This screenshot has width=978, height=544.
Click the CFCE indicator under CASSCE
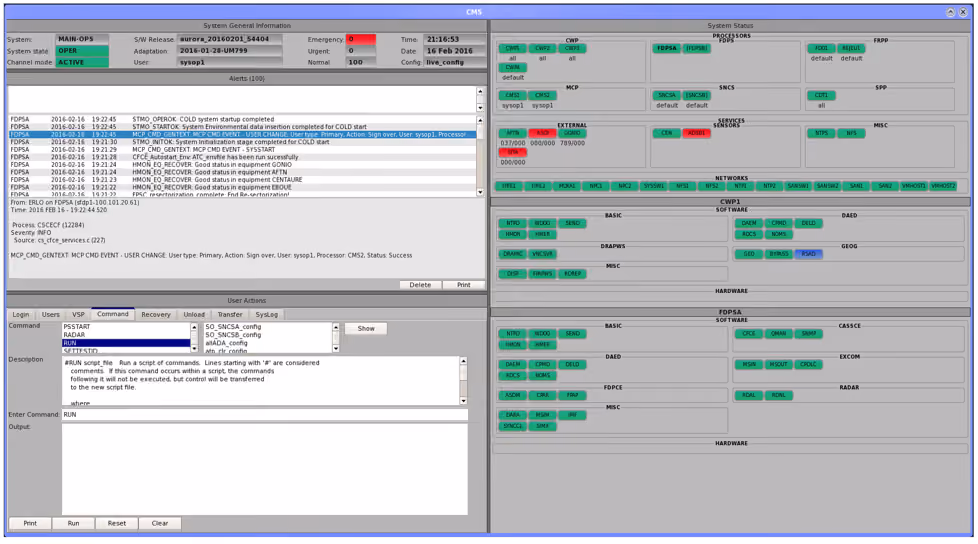point(748,334)
